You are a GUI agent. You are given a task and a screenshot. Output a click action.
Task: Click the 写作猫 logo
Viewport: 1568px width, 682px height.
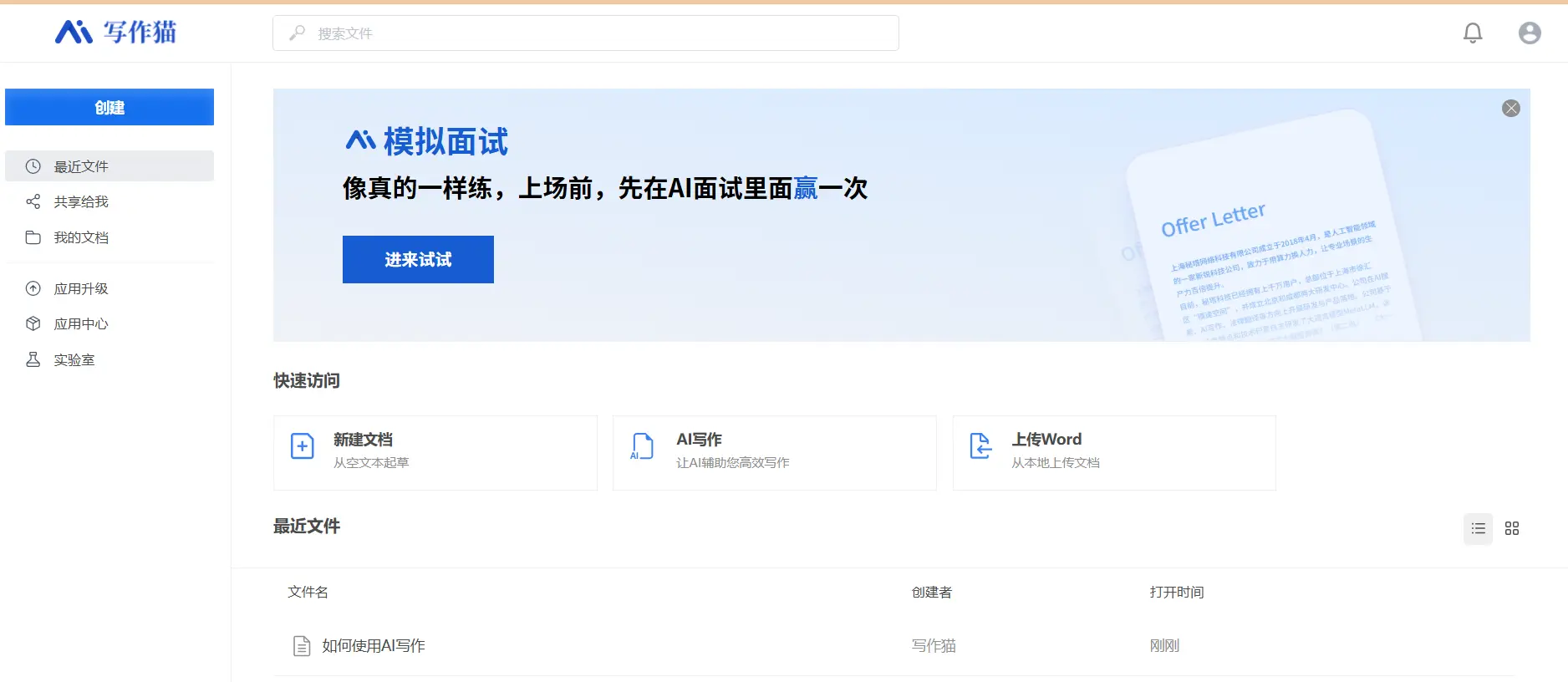point(115,32)
